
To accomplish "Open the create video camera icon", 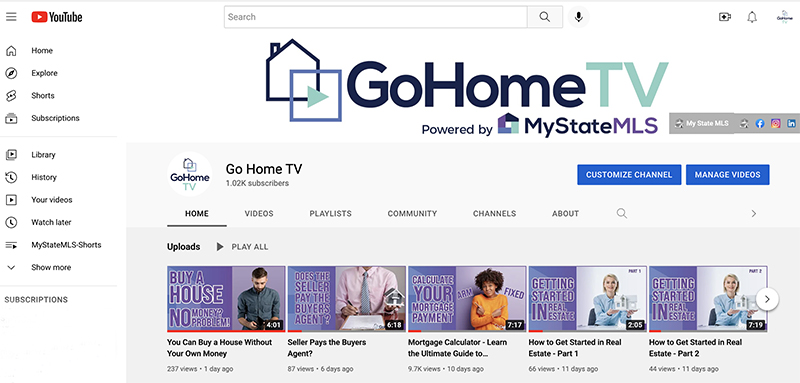I will click(x=724, y=17).
